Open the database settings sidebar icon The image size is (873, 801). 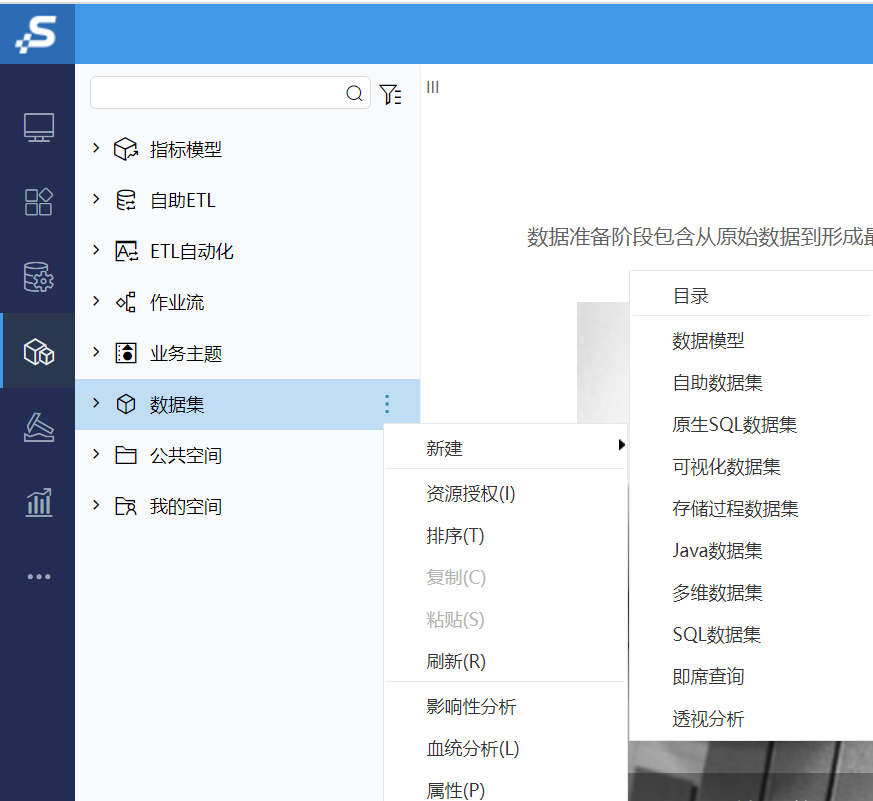38,277
